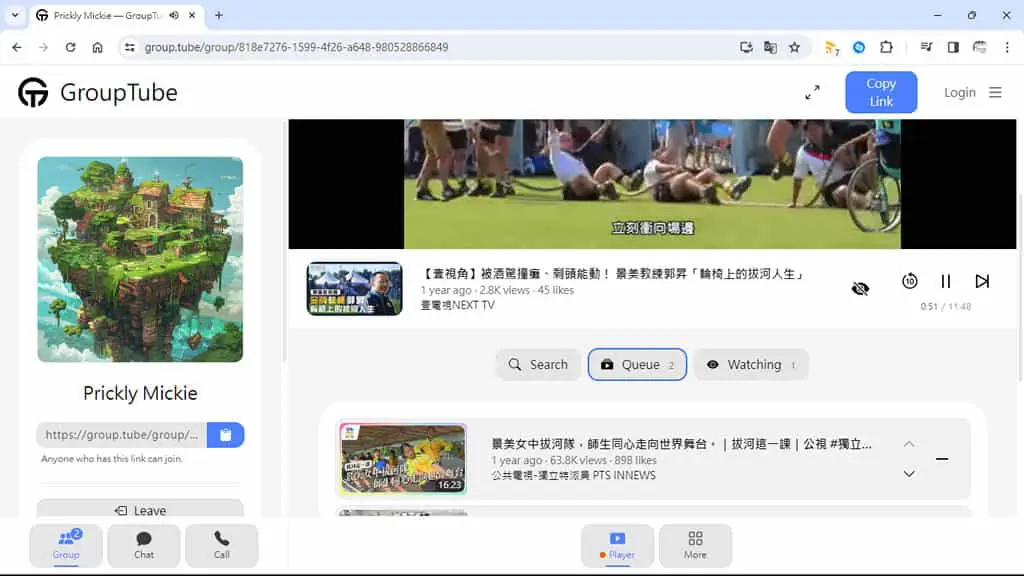Toggle the browser side panel icon
1024x576 pixels.
[953, 47]
